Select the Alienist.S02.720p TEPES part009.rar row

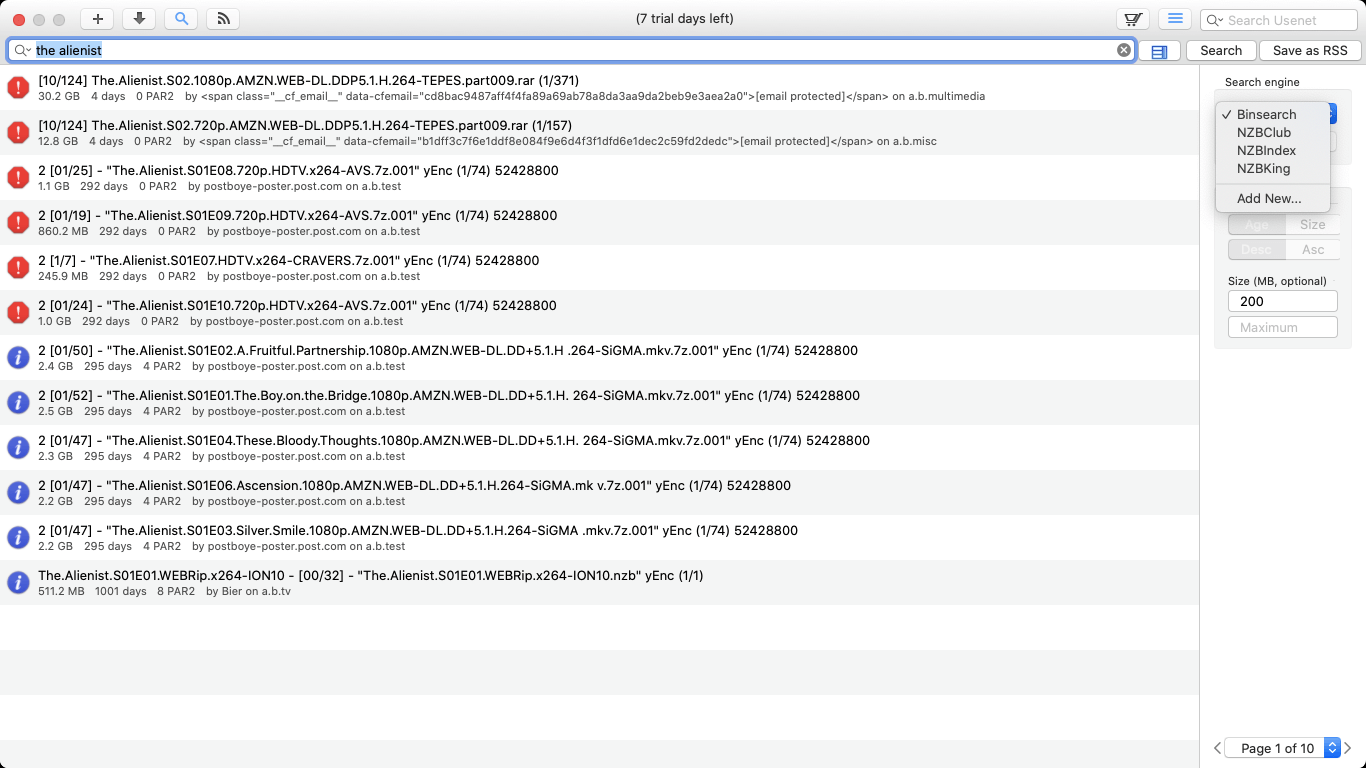(x=600, y=132)
